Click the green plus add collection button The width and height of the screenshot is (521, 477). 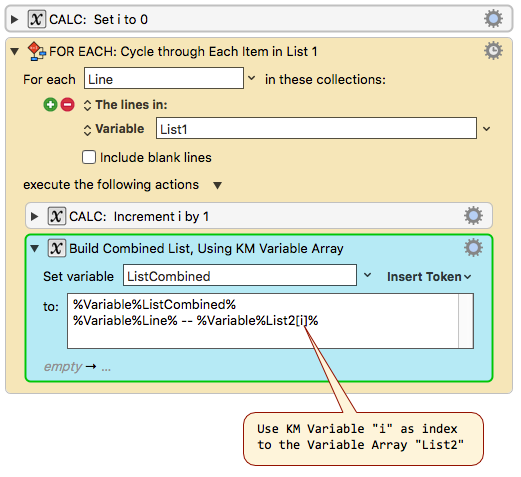(x=51, y=105)
